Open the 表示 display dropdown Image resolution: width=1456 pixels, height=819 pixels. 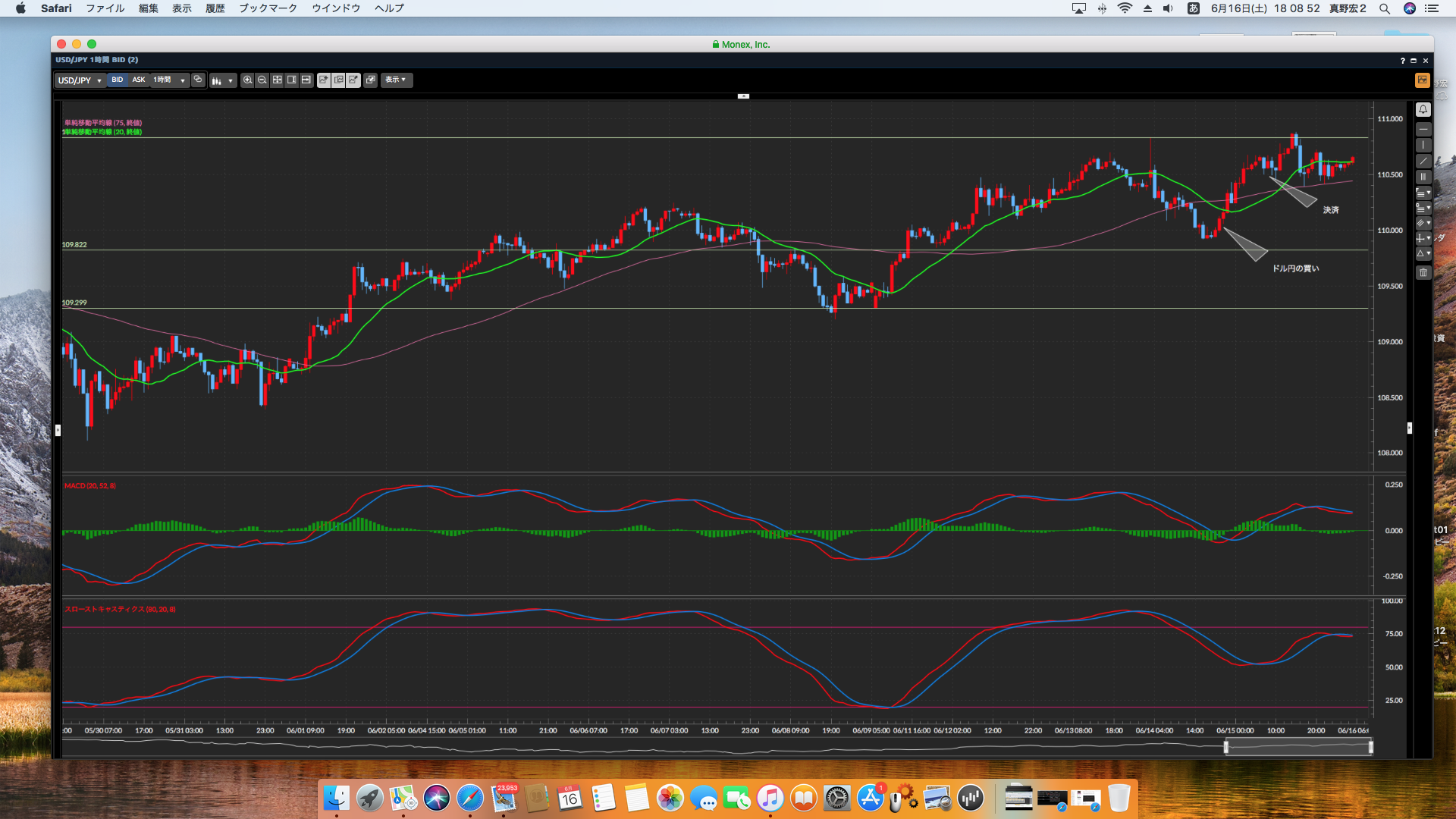click(397, 80)
